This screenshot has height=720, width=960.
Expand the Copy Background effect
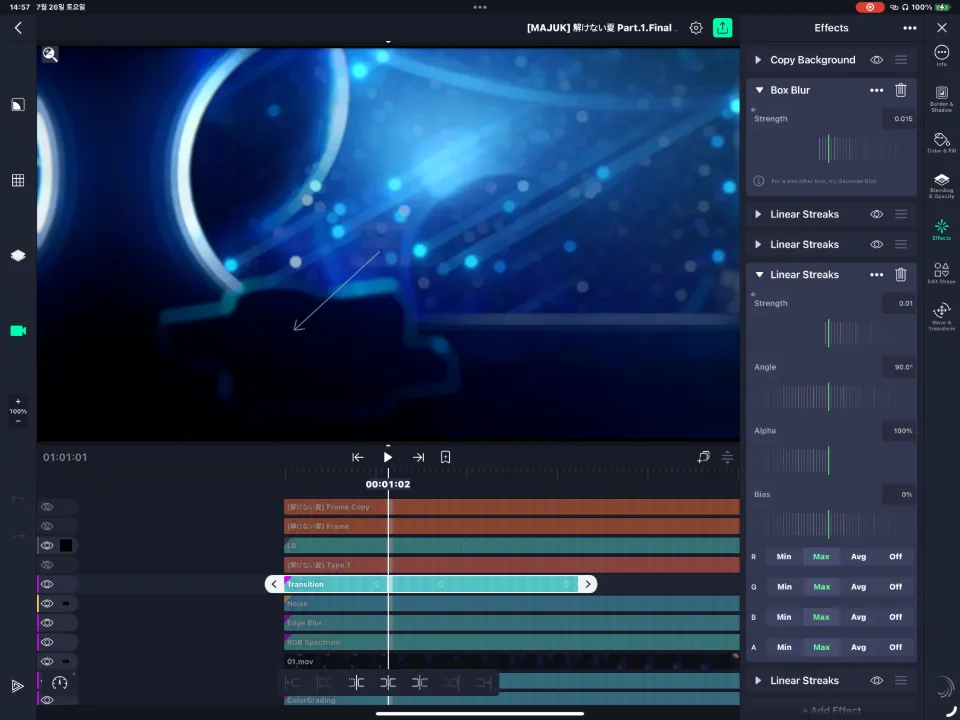click(758, 59)
